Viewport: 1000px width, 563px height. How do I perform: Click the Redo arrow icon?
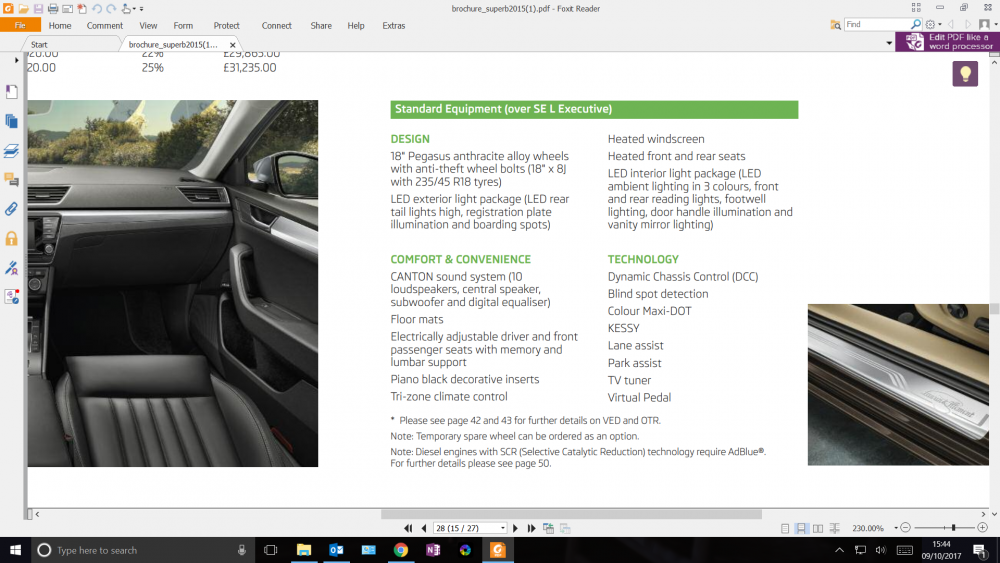click(x=111, y=8)
